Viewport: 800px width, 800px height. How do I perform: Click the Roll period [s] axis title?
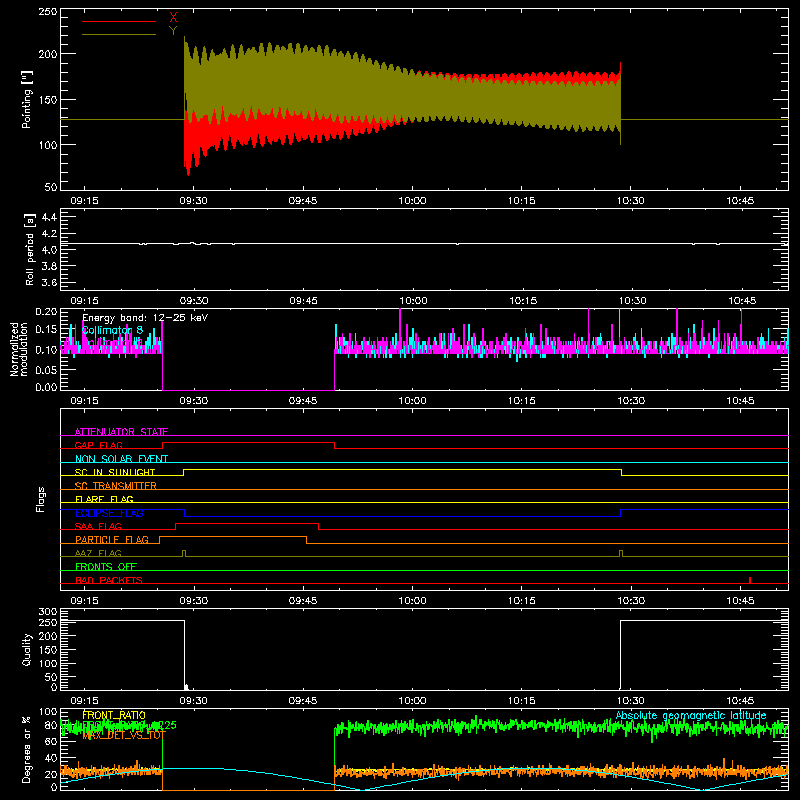(x=30, y=249)
